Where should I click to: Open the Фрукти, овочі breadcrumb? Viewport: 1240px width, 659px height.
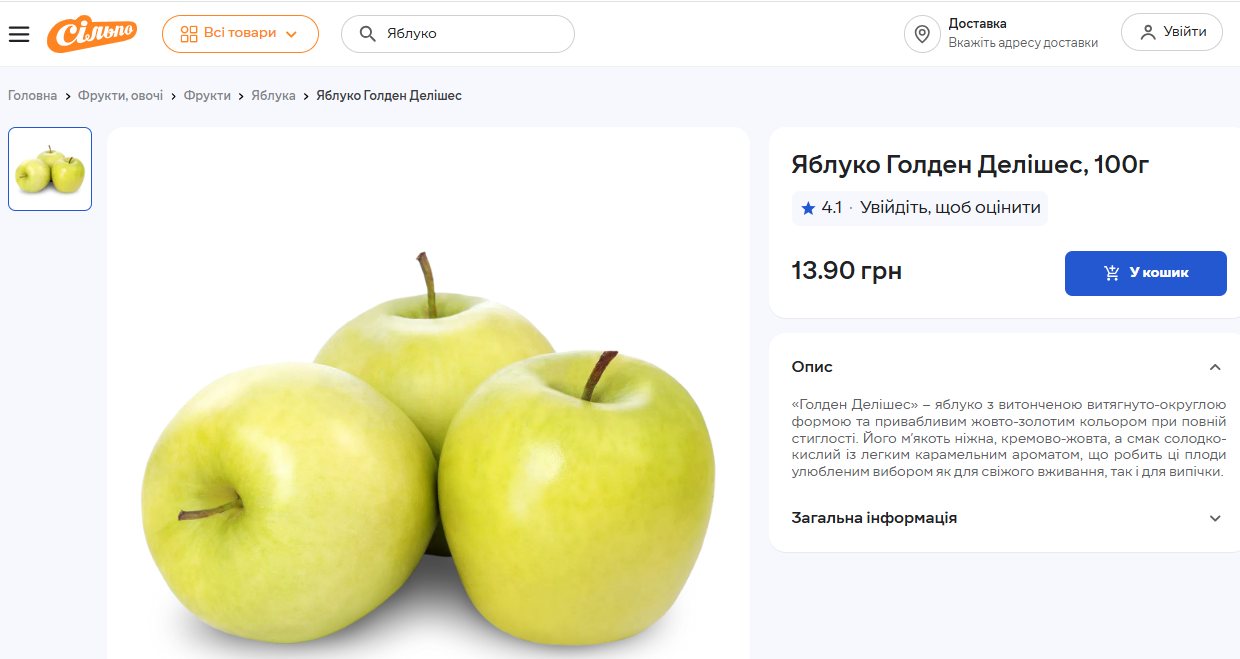(x=121, y=96)
